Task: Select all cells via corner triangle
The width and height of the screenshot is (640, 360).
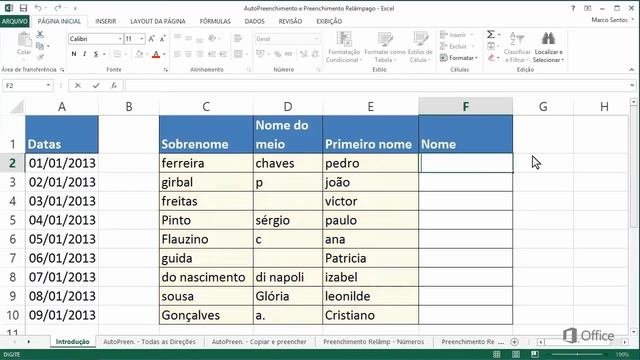Action: click(17, 107)
